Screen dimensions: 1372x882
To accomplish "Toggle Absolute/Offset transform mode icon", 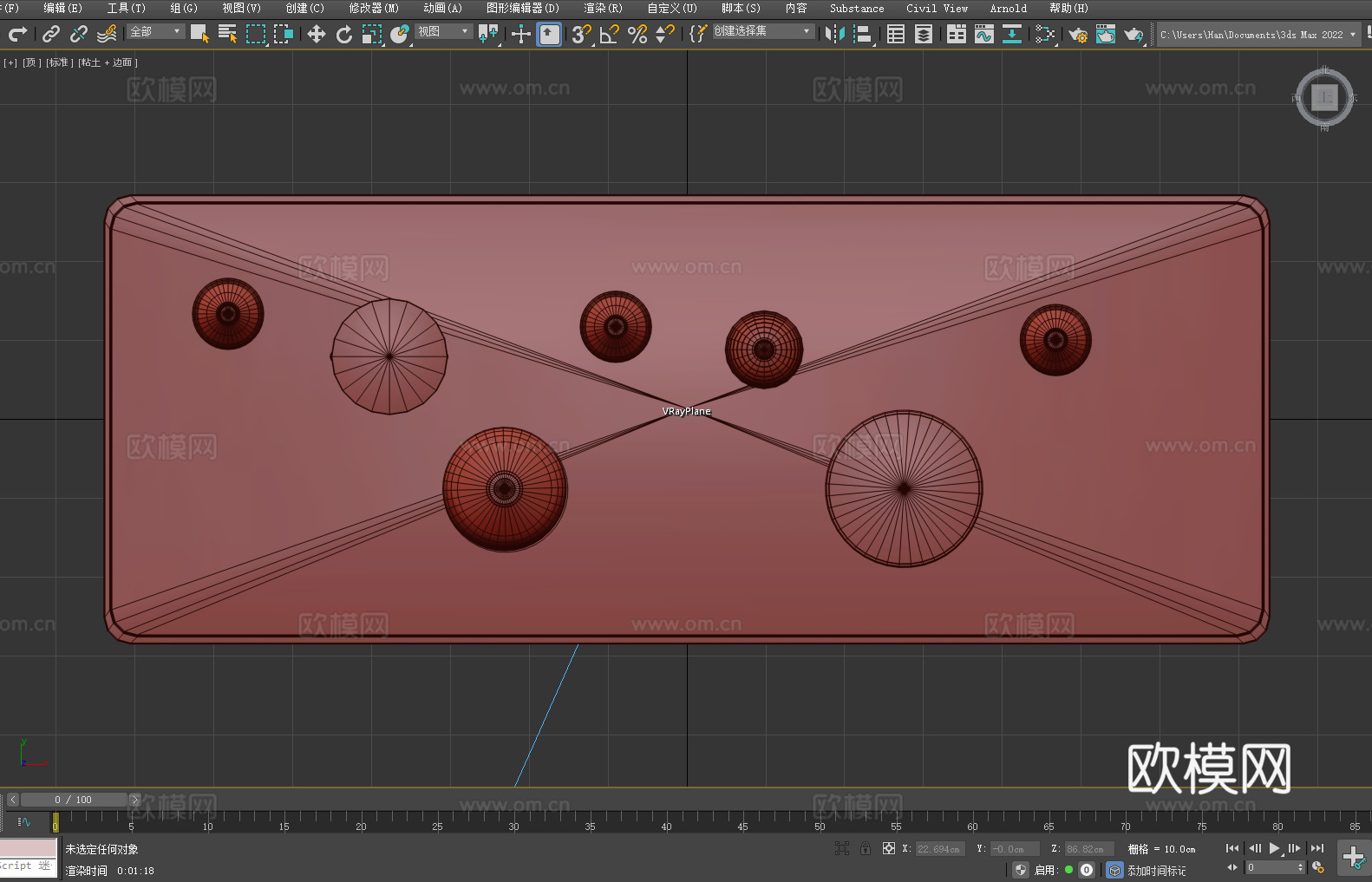I will [x=889, y=848].
